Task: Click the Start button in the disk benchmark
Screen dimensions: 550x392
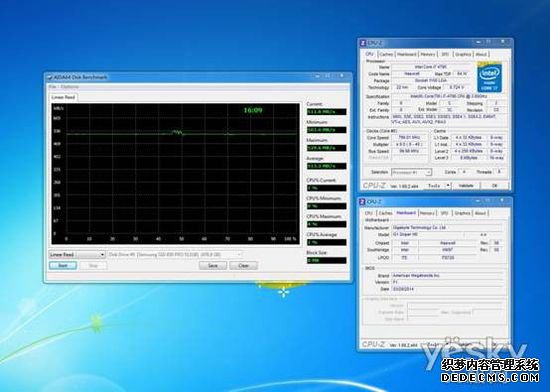Action: point(63,265)
